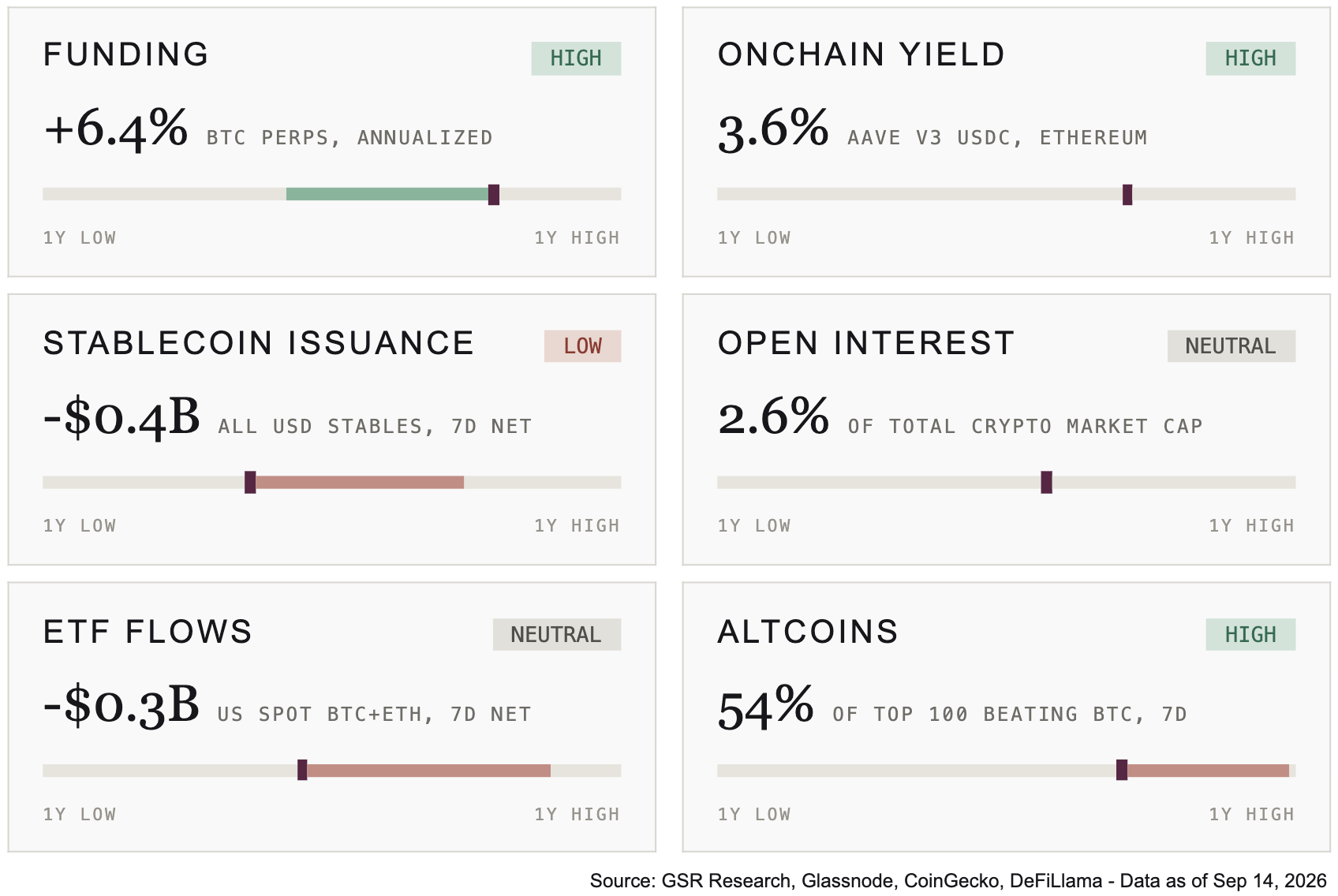
Task: Select the +6.4% funding value
Action: pos(116,129)
